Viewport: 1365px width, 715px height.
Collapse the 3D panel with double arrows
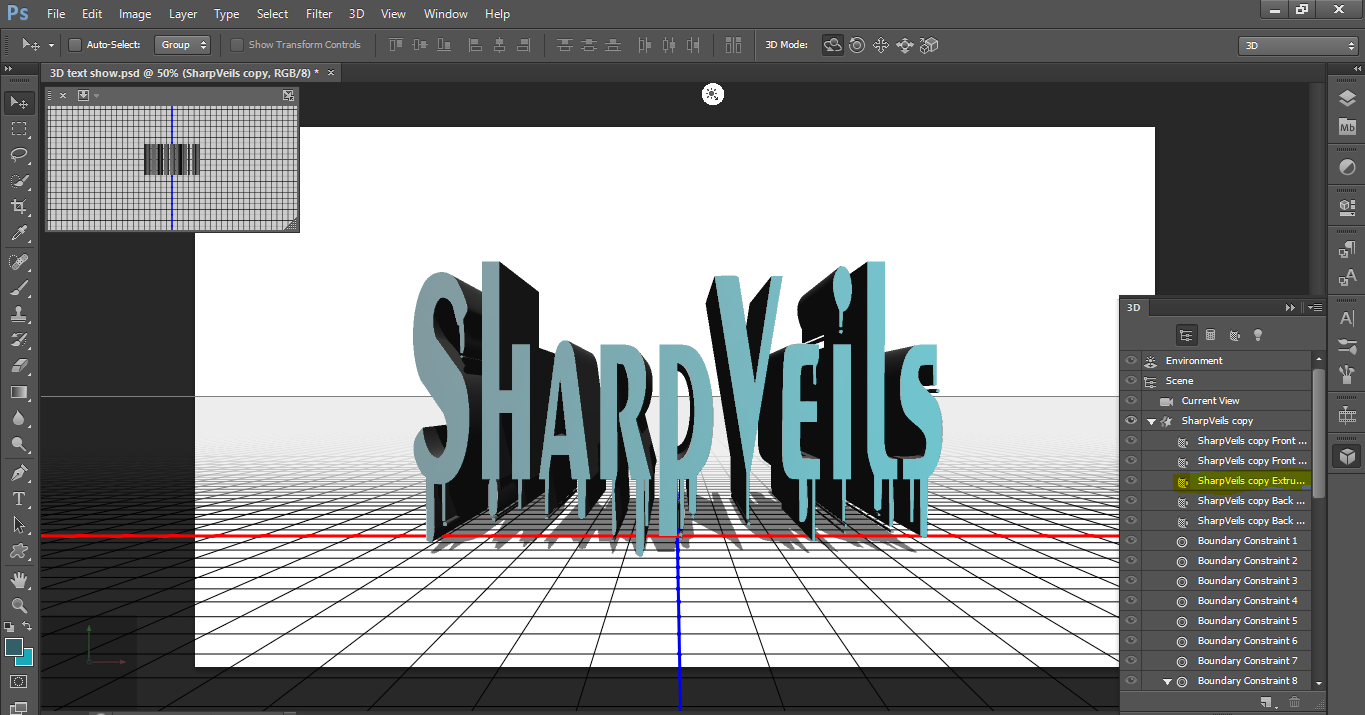[1291, 308]
